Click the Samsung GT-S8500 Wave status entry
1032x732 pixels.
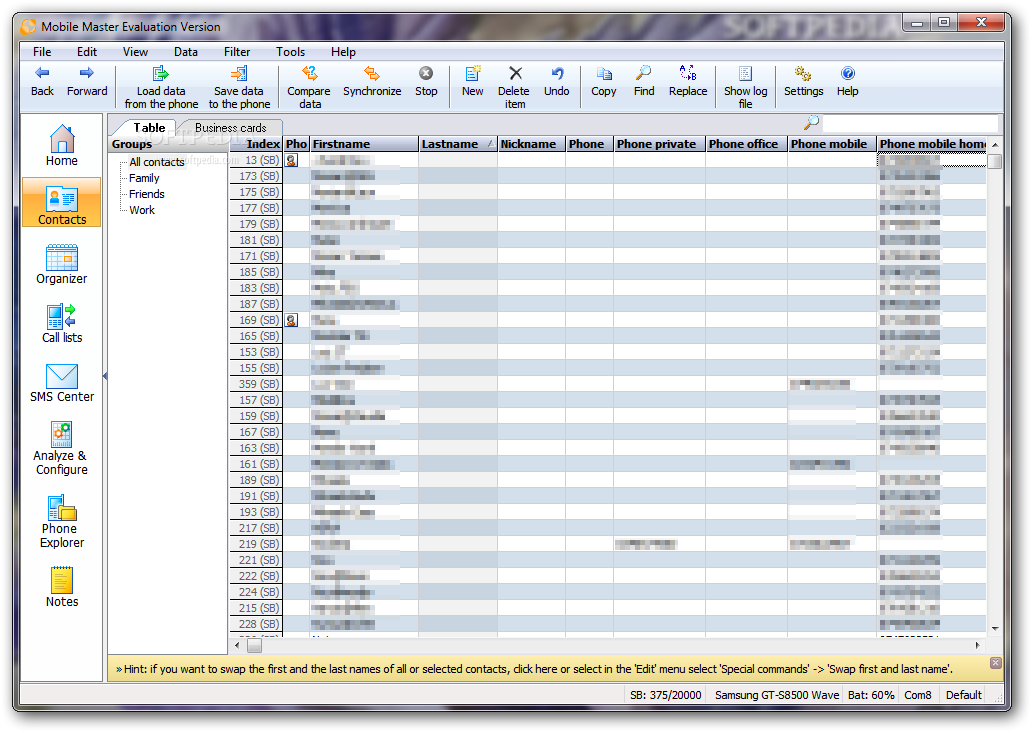[x=777, y=695]
